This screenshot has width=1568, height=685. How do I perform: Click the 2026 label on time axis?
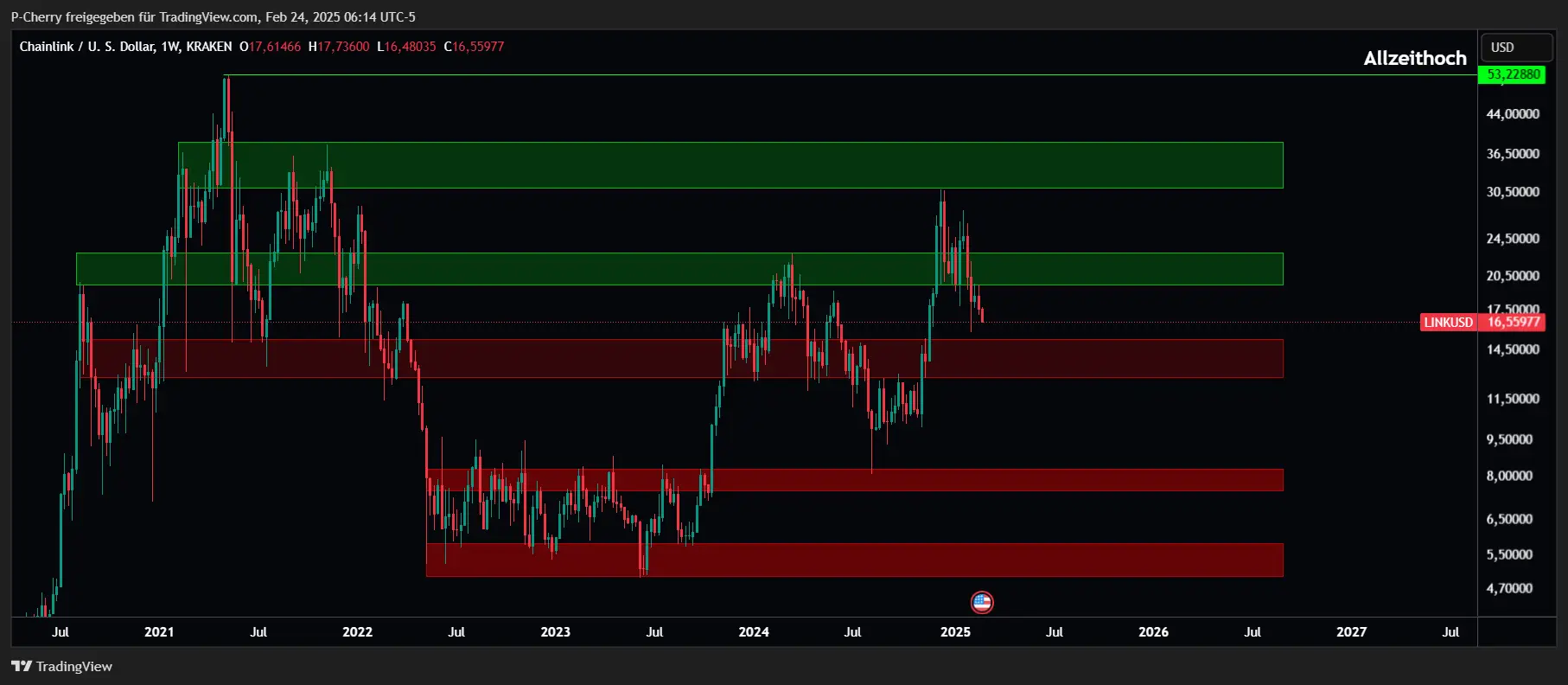[1153, 632]
